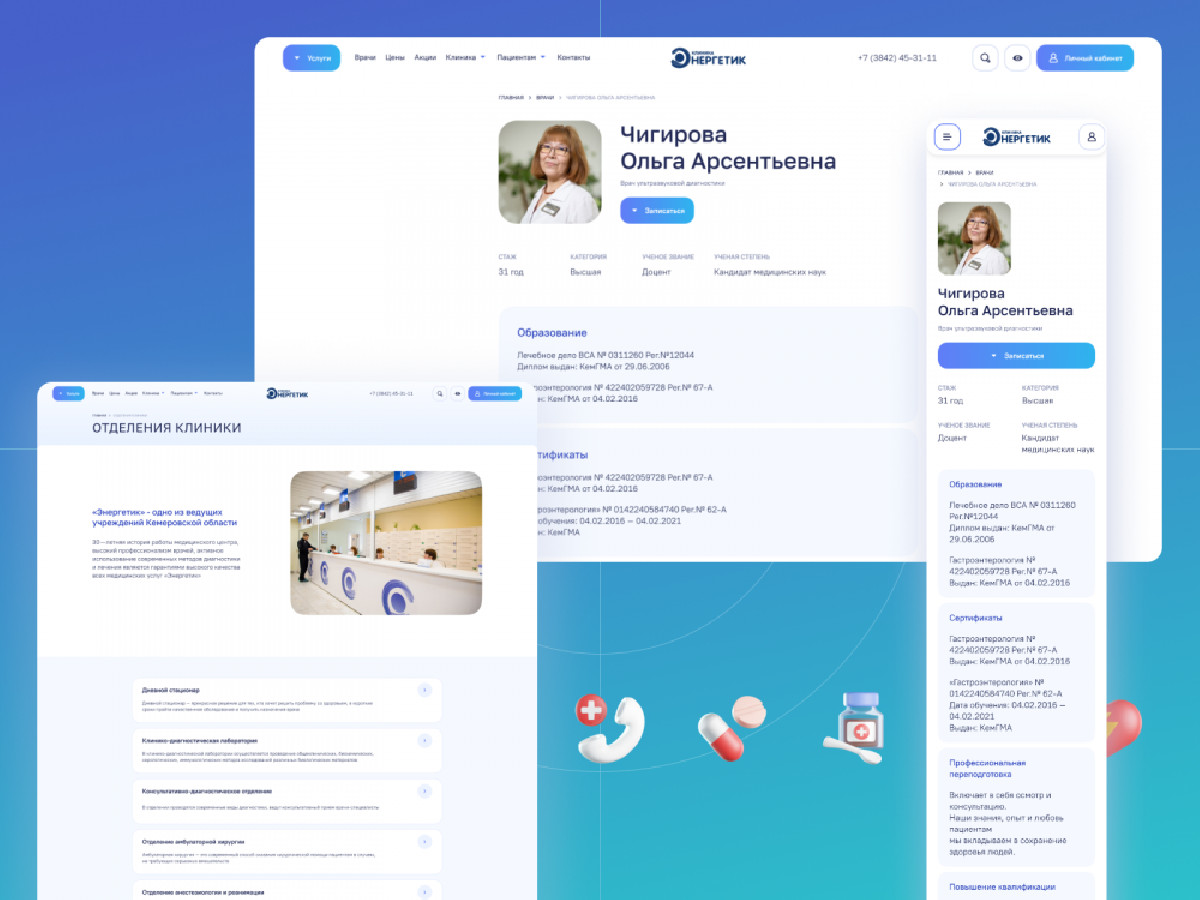Expand the Клиника menu on doctor page
The image size is (1200, 900).
click(465, 58)
